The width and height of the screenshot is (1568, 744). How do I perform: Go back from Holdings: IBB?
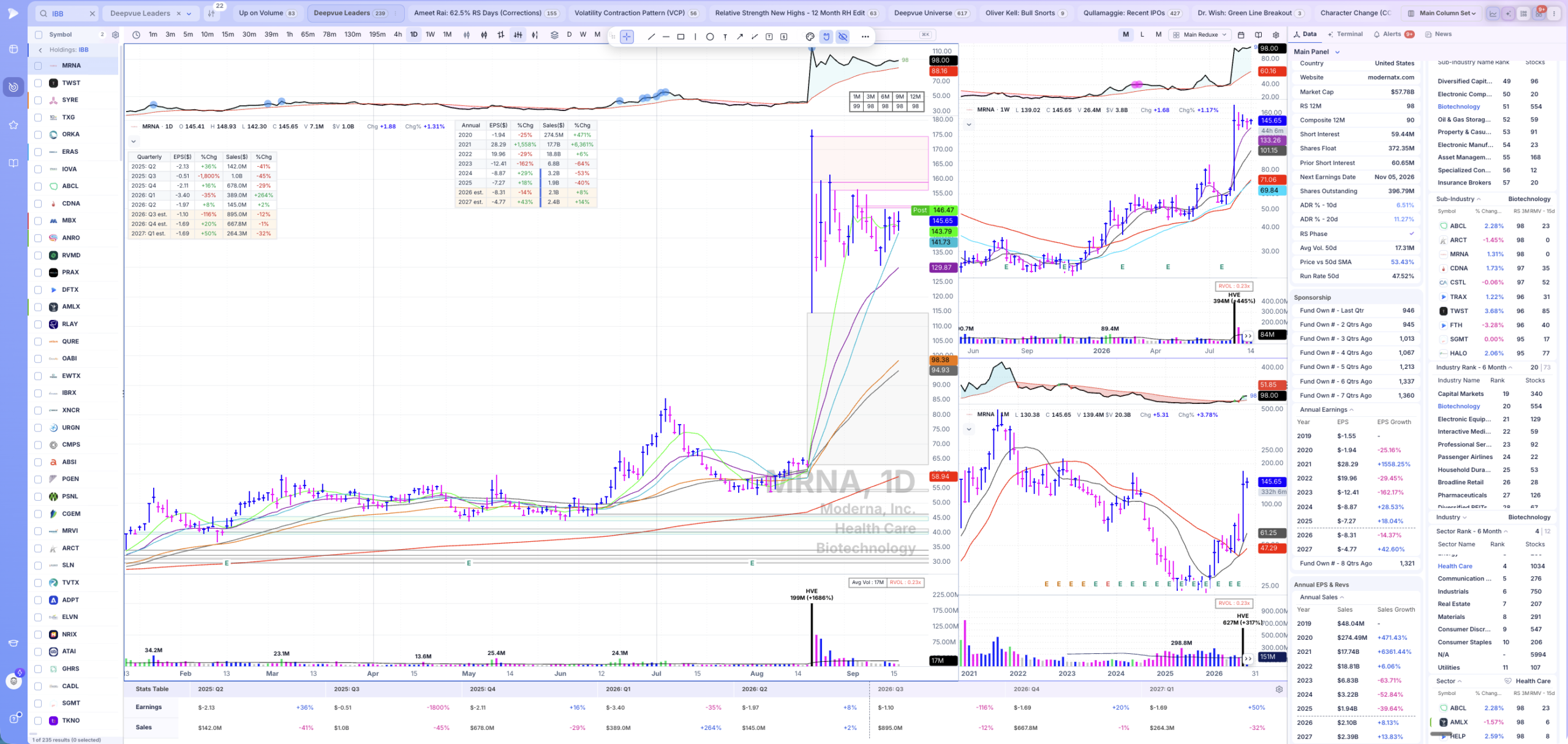(40, 50)
